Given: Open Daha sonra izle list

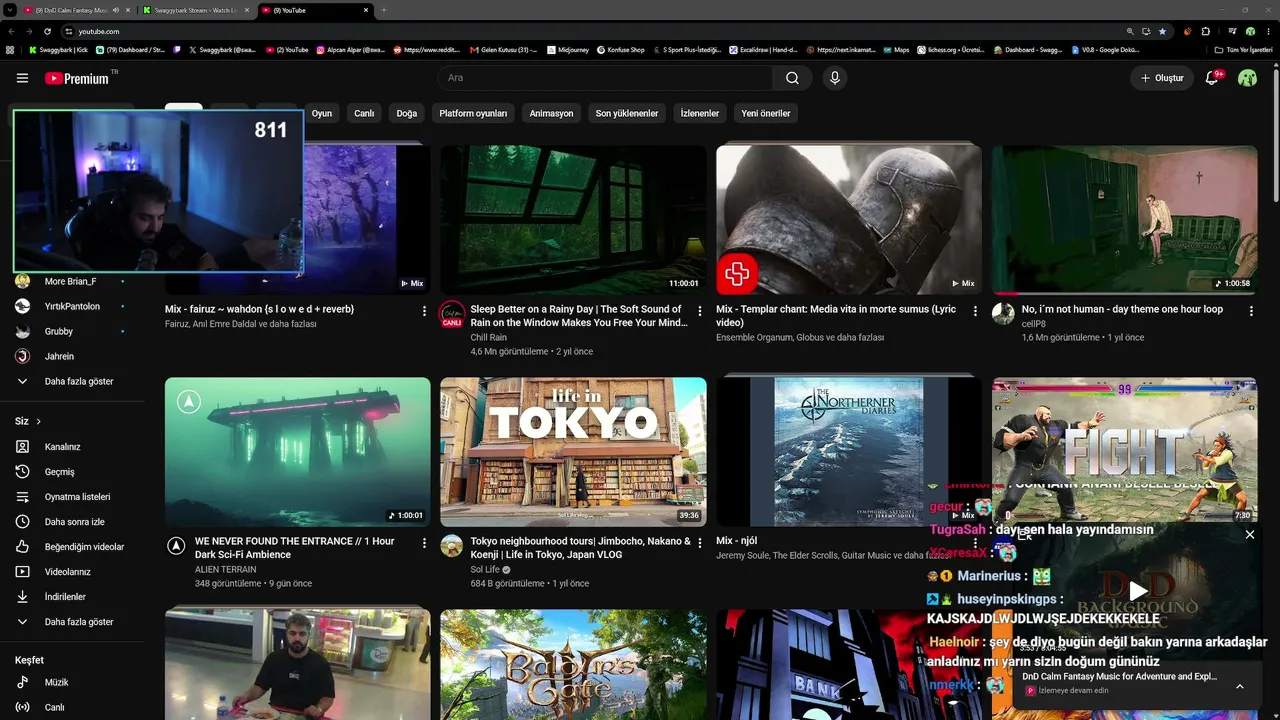Looking at the screenshot, I should [74, 522].
